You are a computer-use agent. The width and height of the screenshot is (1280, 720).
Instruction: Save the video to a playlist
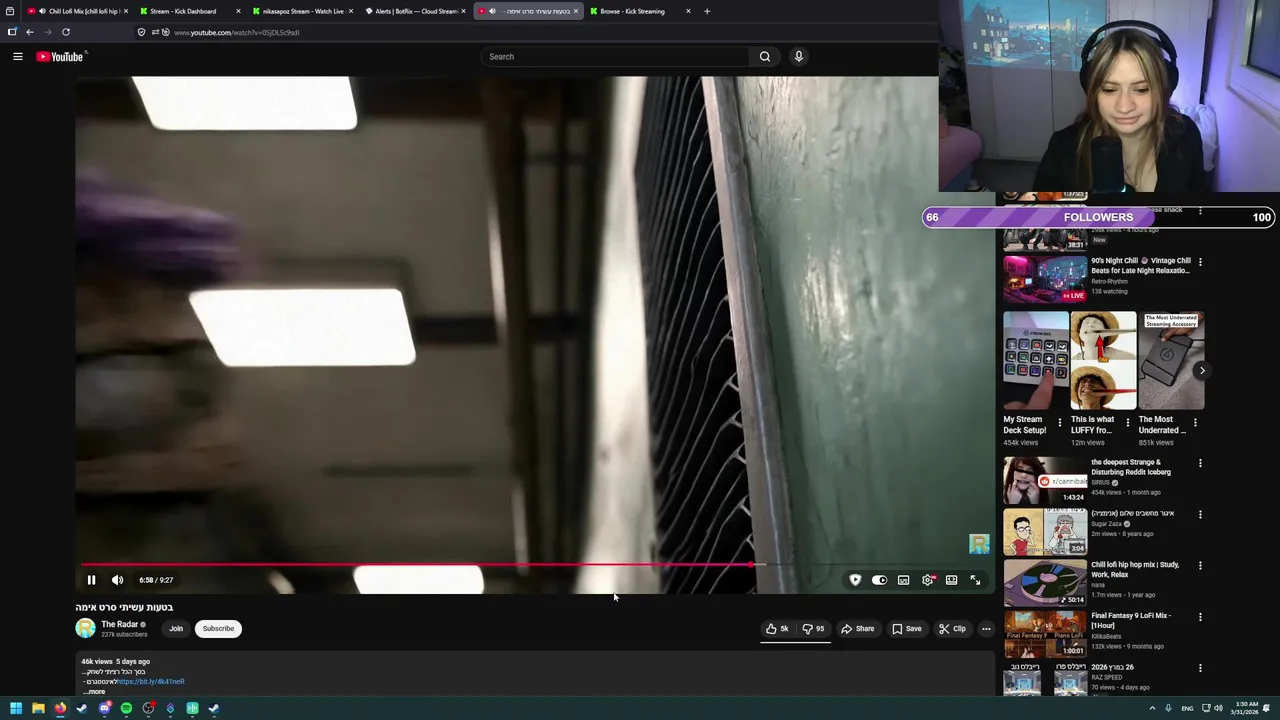click(x=907, y=629)
